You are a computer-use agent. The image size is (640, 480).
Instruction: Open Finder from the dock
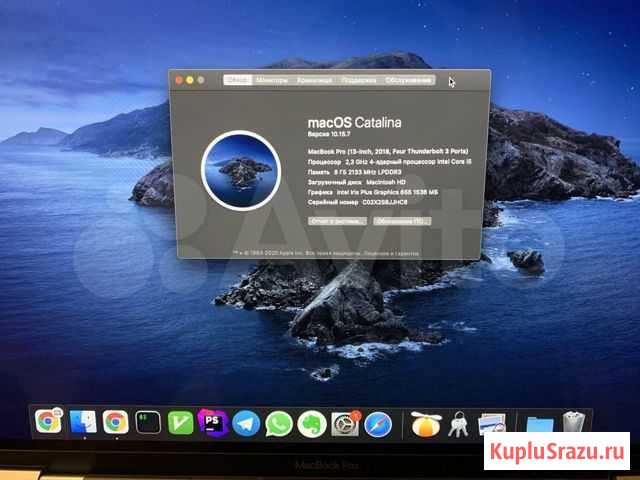pos(83,422)
